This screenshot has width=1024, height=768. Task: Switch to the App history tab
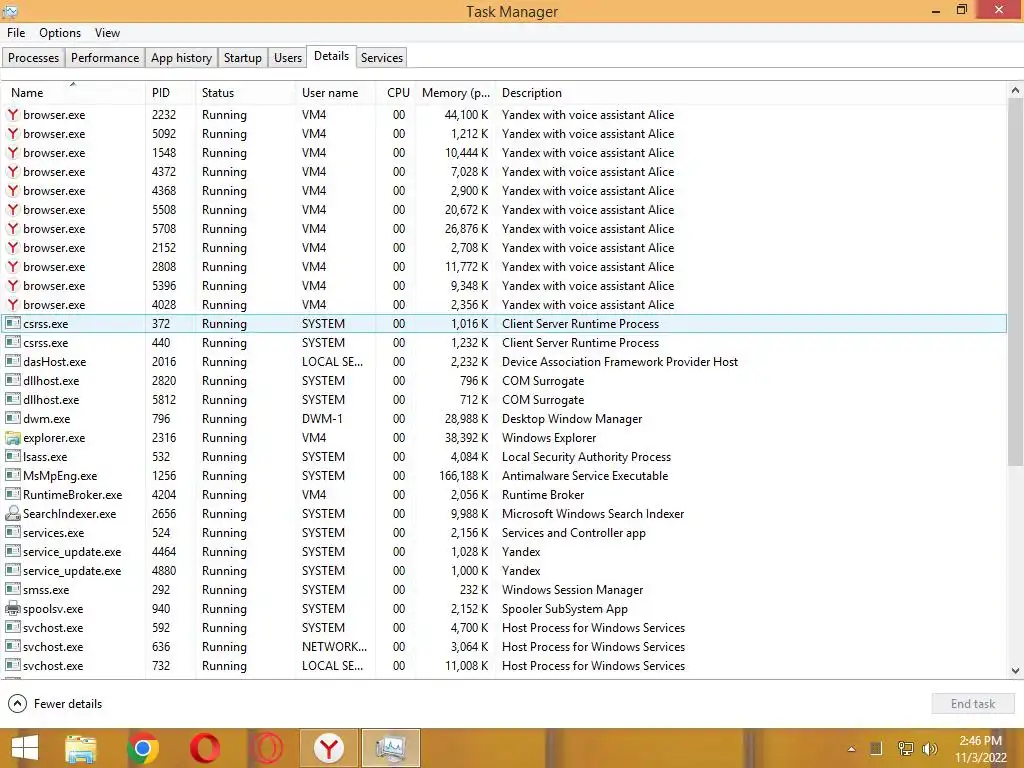(x=182, y=57)
